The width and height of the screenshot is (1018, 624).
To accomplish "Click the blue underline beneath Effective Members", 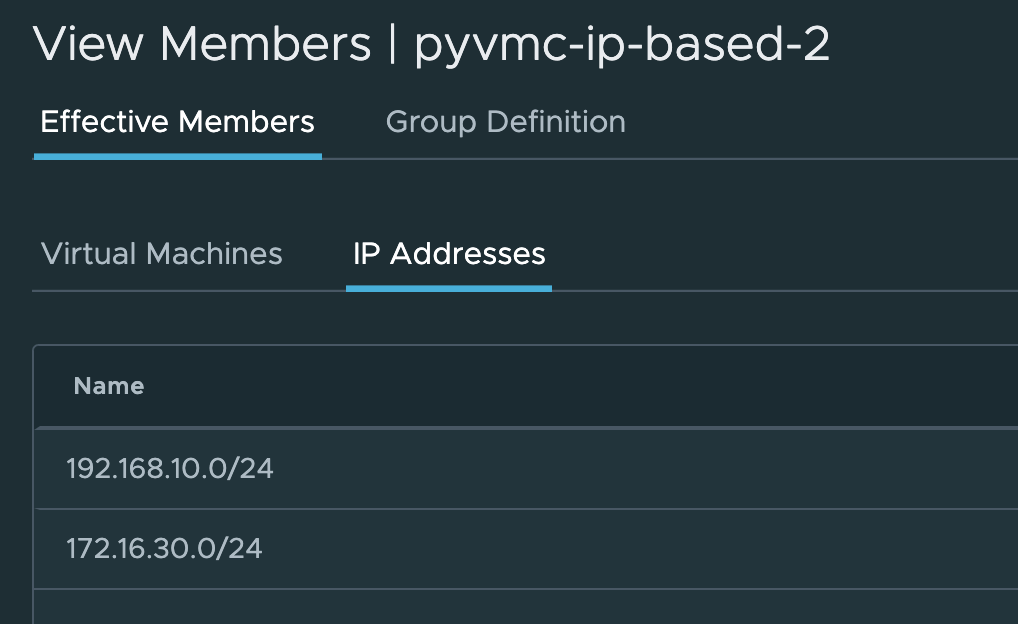I will (x=177, y=157).
